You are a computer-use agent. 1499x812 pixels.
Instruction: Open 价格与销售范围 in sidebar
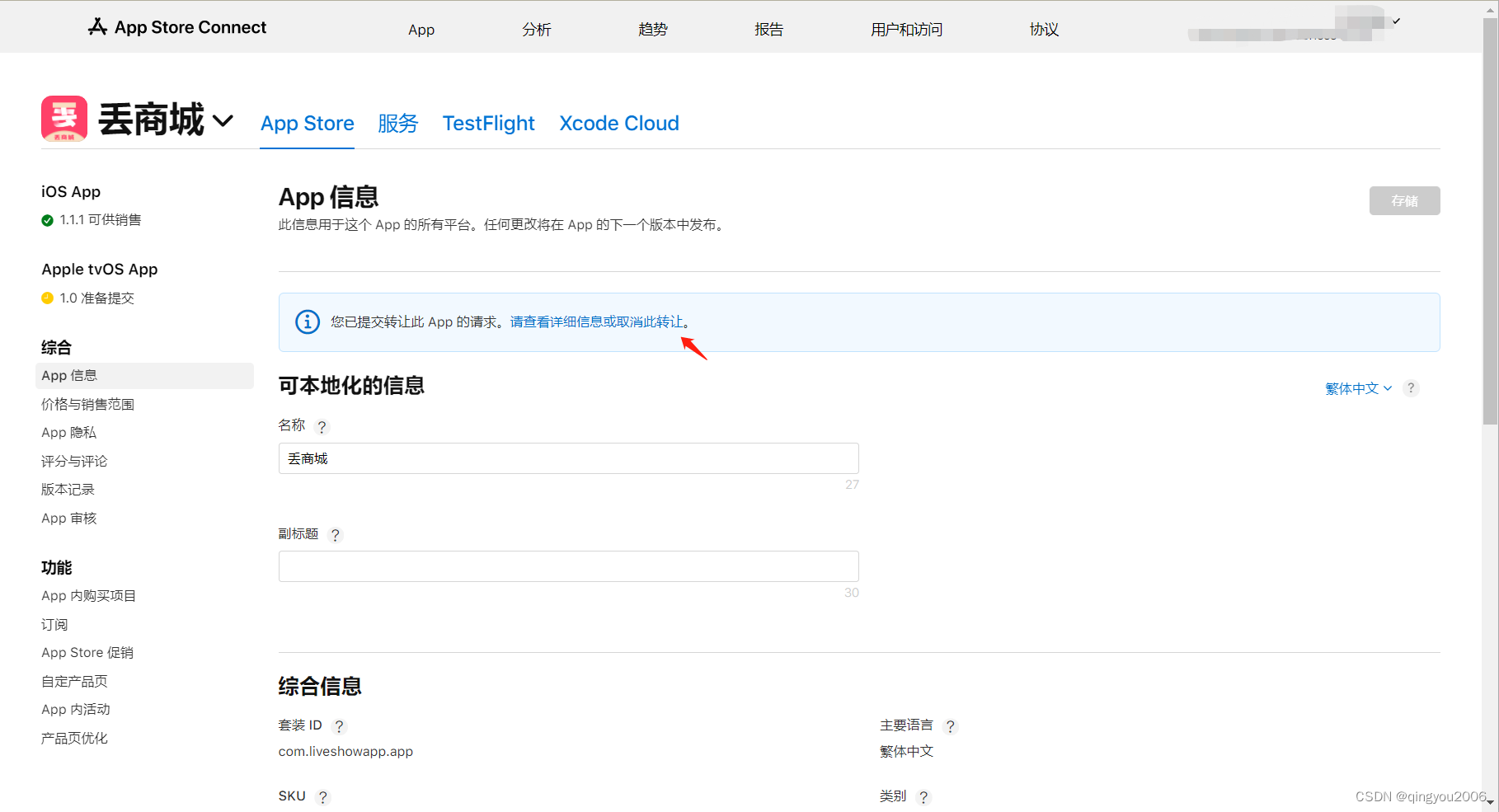(88, 405)
